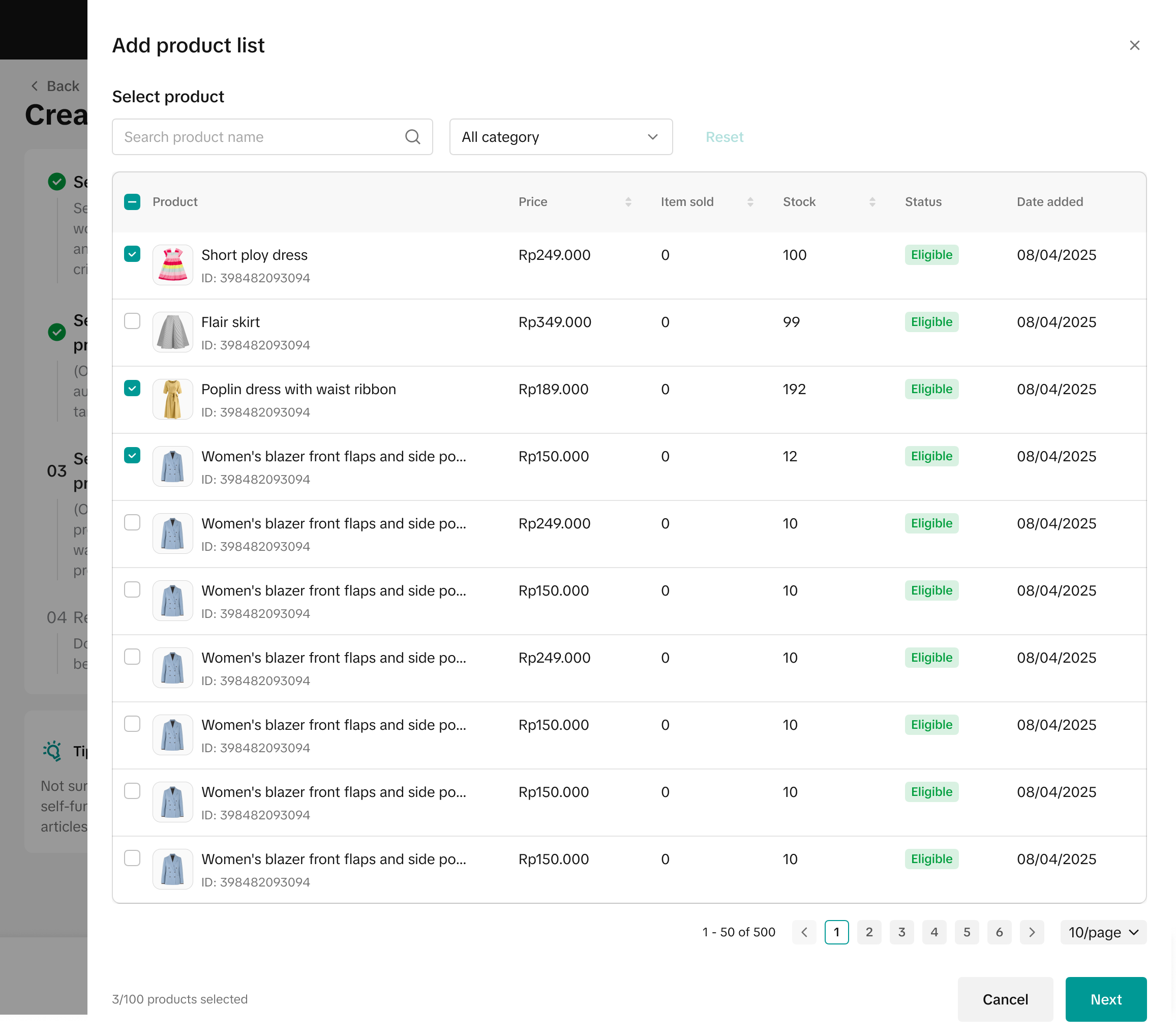The height and width of the screenshot is (1036, 1176).
Task: Close the Add product list dialog
Action: (1134, 45)
